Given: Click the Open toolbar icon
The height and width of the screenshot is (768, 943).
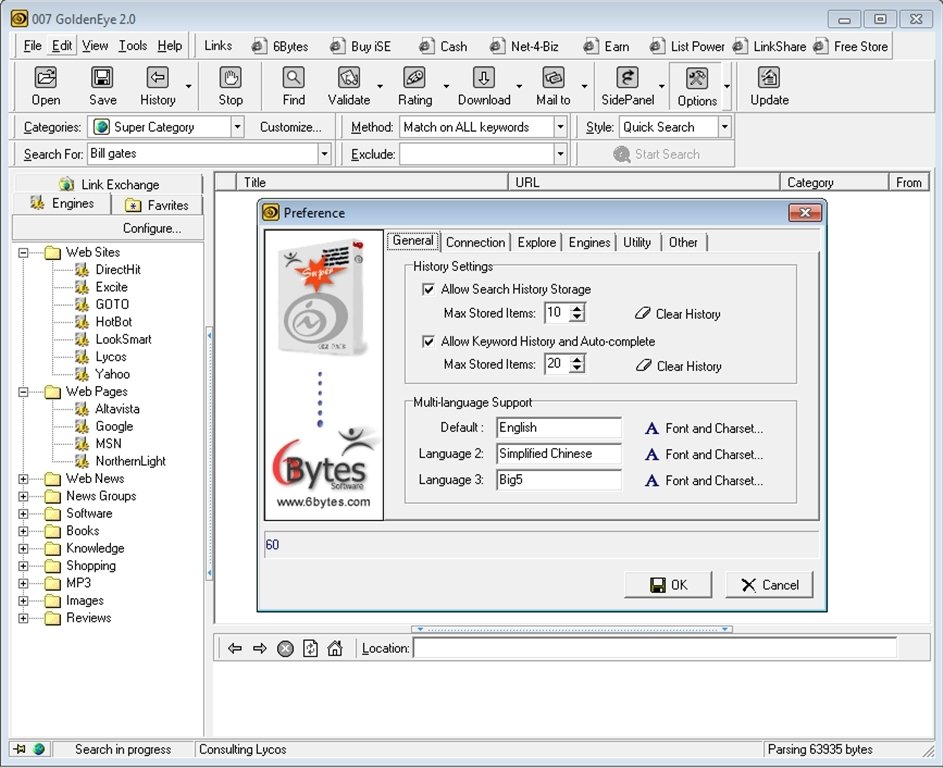Looking at the screenshot, I should [46, 78].
